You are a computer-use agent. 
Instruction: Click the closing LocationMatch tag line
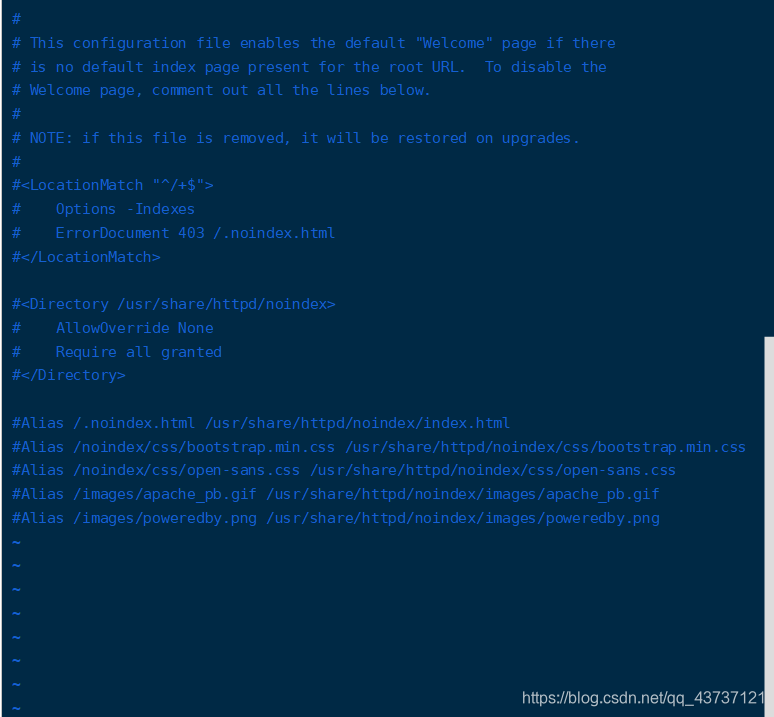click(x=86, y=257)
